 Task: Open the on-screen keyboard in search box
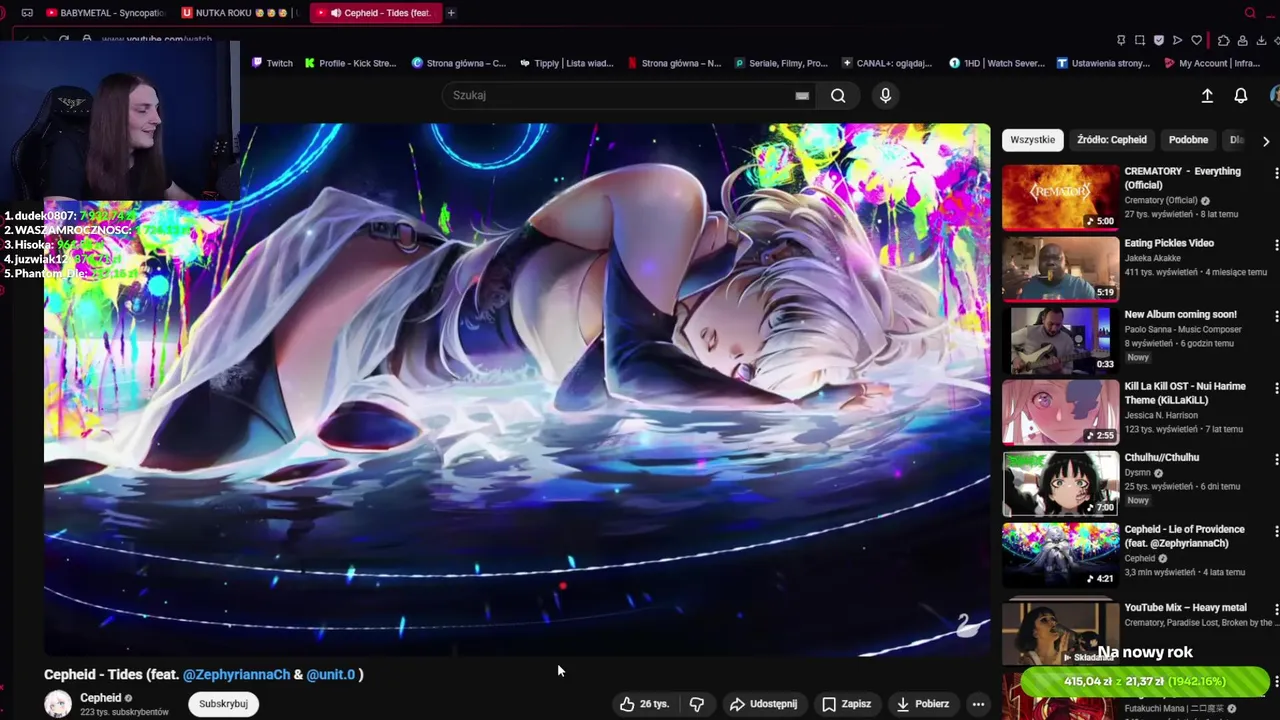point(802,96)
